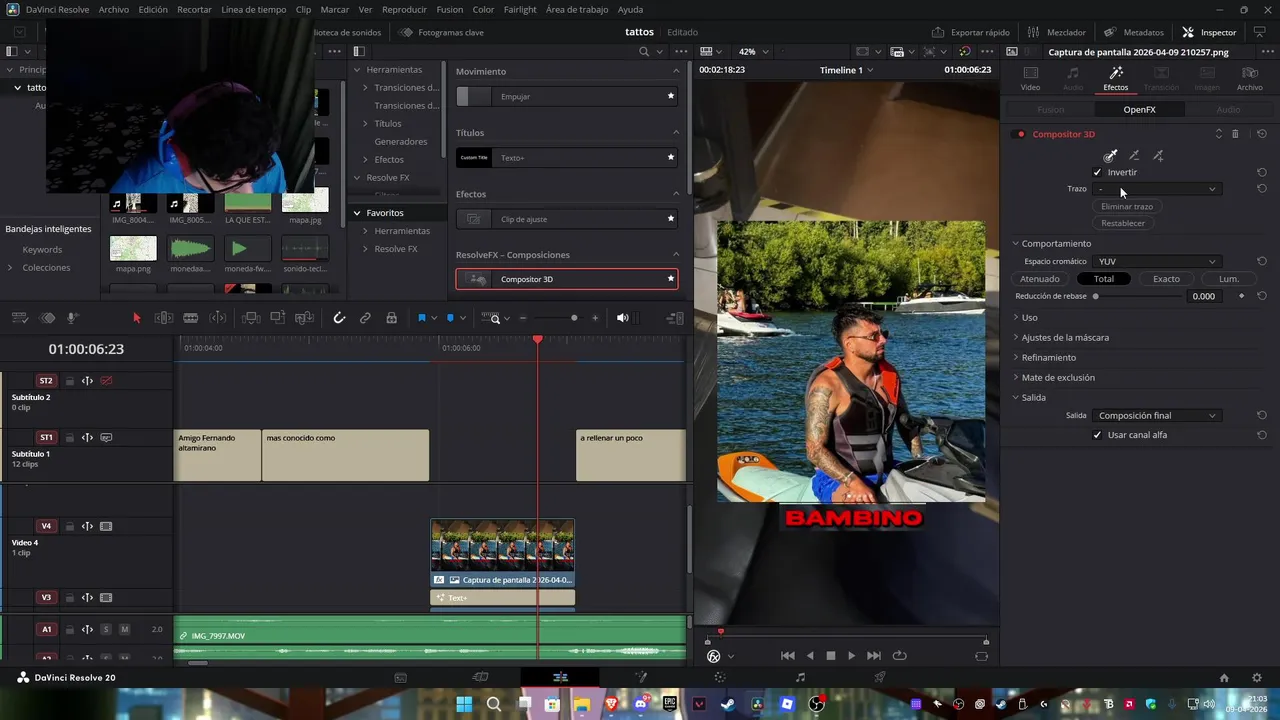Open Salida Composición final dropdown
Screen dimensions: 1280x720
[1157, 416]
